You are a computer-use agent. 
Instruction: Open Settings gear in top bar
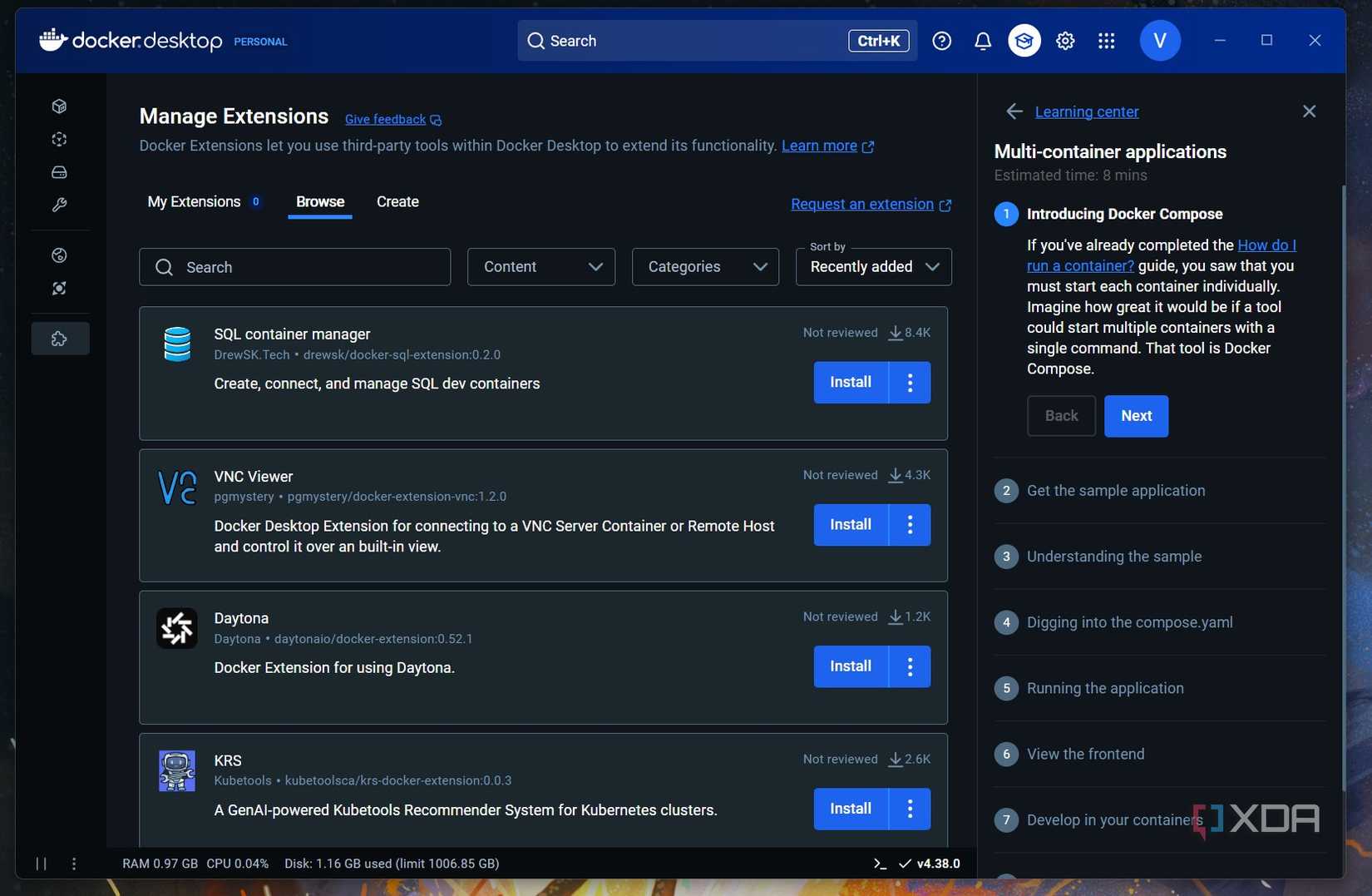click(1065, 41)
